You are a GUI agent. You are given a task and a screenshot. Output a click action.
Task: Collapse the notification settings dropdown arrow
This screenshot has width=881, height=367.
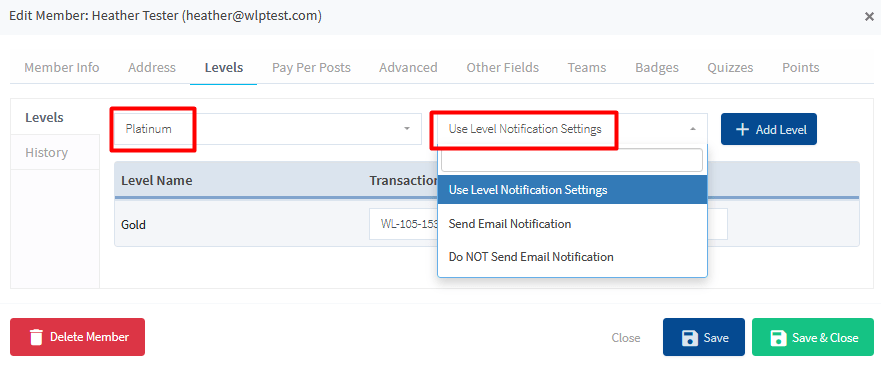692,129
